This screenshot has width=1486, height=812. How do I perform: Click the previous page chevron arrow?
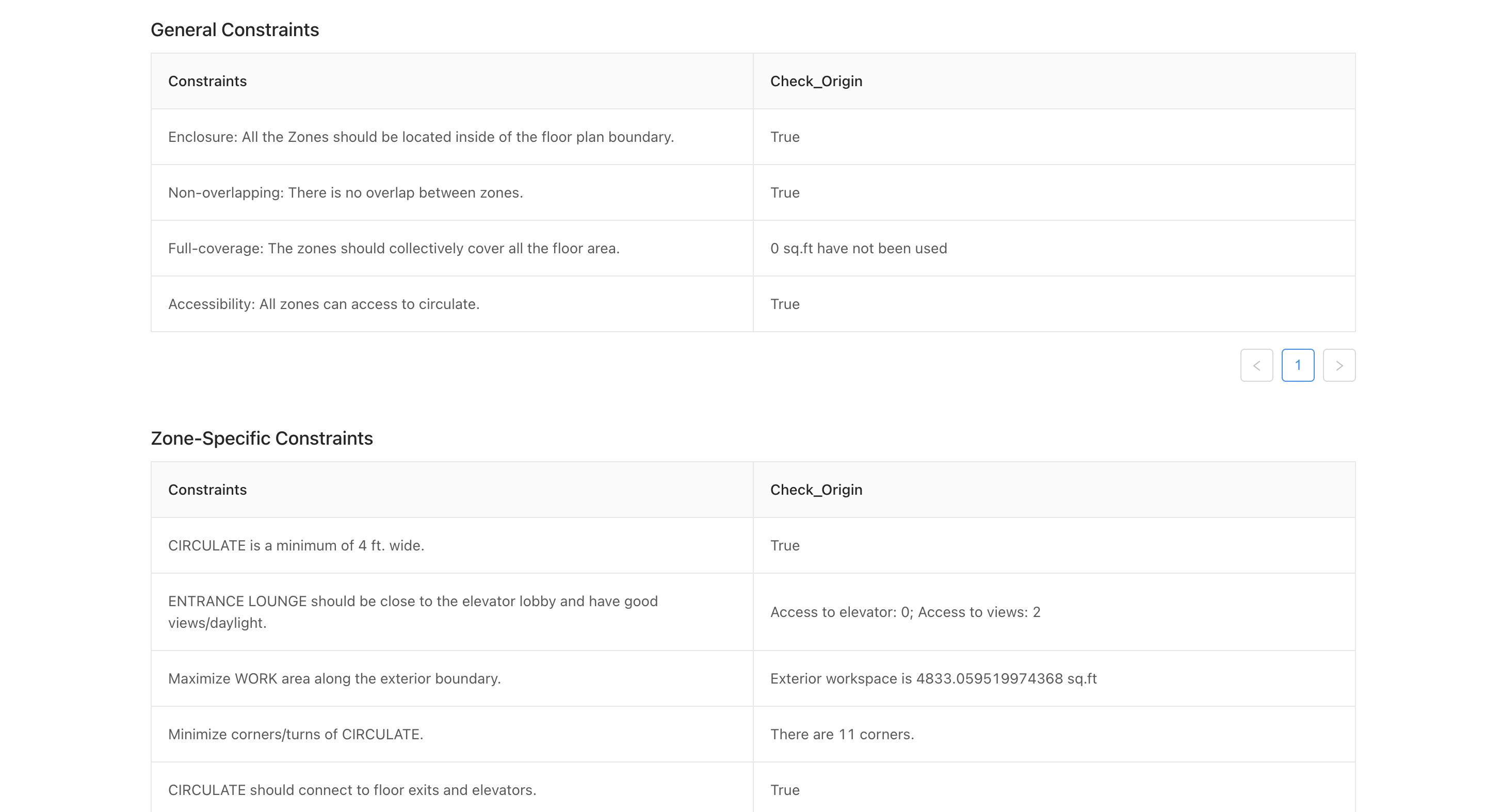tap(1256, 365)
